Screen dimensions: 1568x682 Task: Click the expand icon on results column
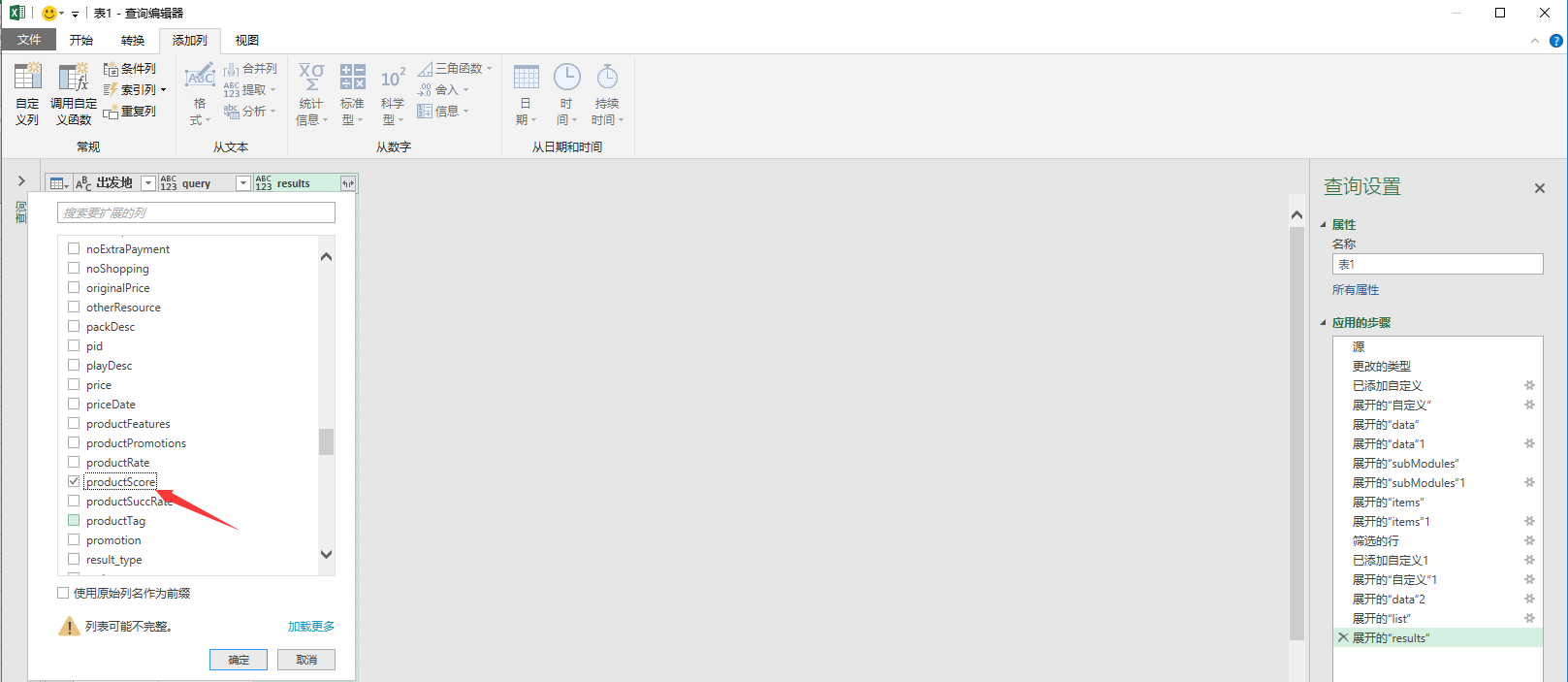[347, 183]
